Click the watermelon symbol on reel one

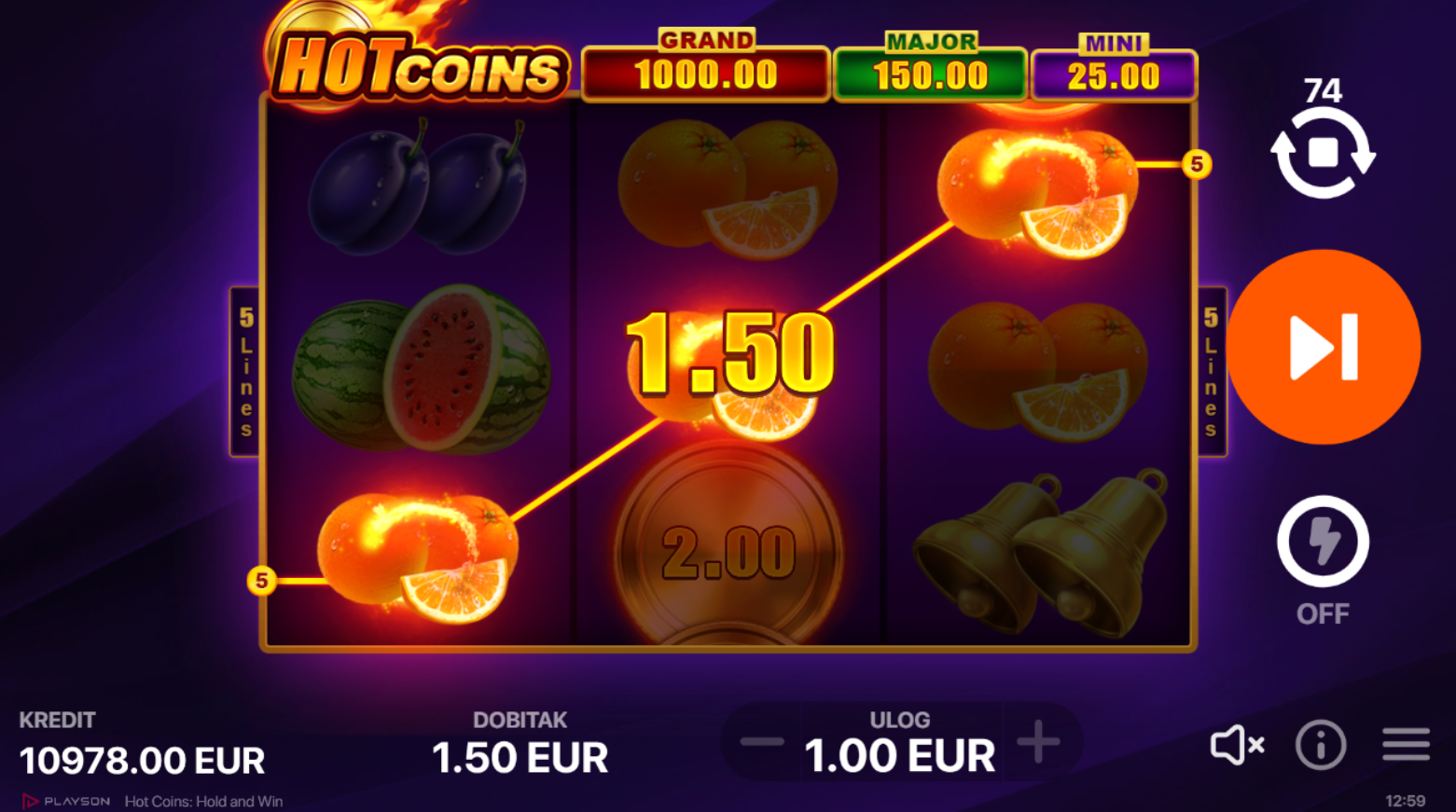pyautogui.click(x=421, y=369)
